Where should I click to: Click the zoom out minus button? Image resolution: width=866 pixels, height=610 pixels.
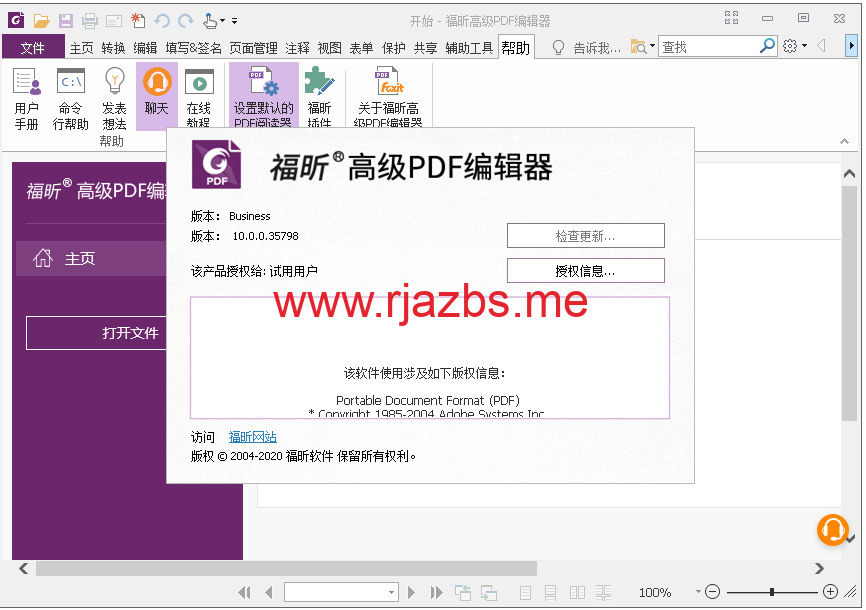[713, 592]
